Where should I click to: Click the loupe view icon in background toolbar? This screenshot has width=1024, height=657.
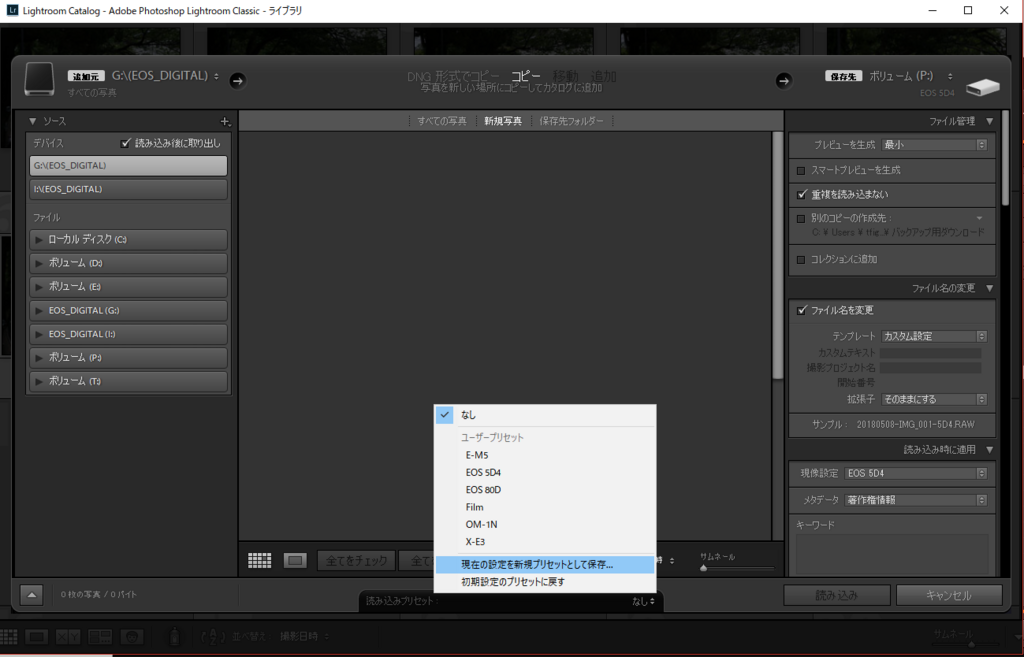[37, 637]
